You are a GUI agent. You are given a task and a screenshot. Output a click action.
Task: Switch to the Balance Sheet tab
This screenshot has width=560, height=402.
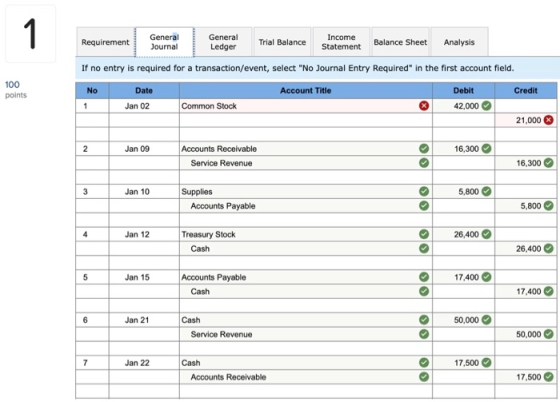pyautogui.click(x=400, y=42)
